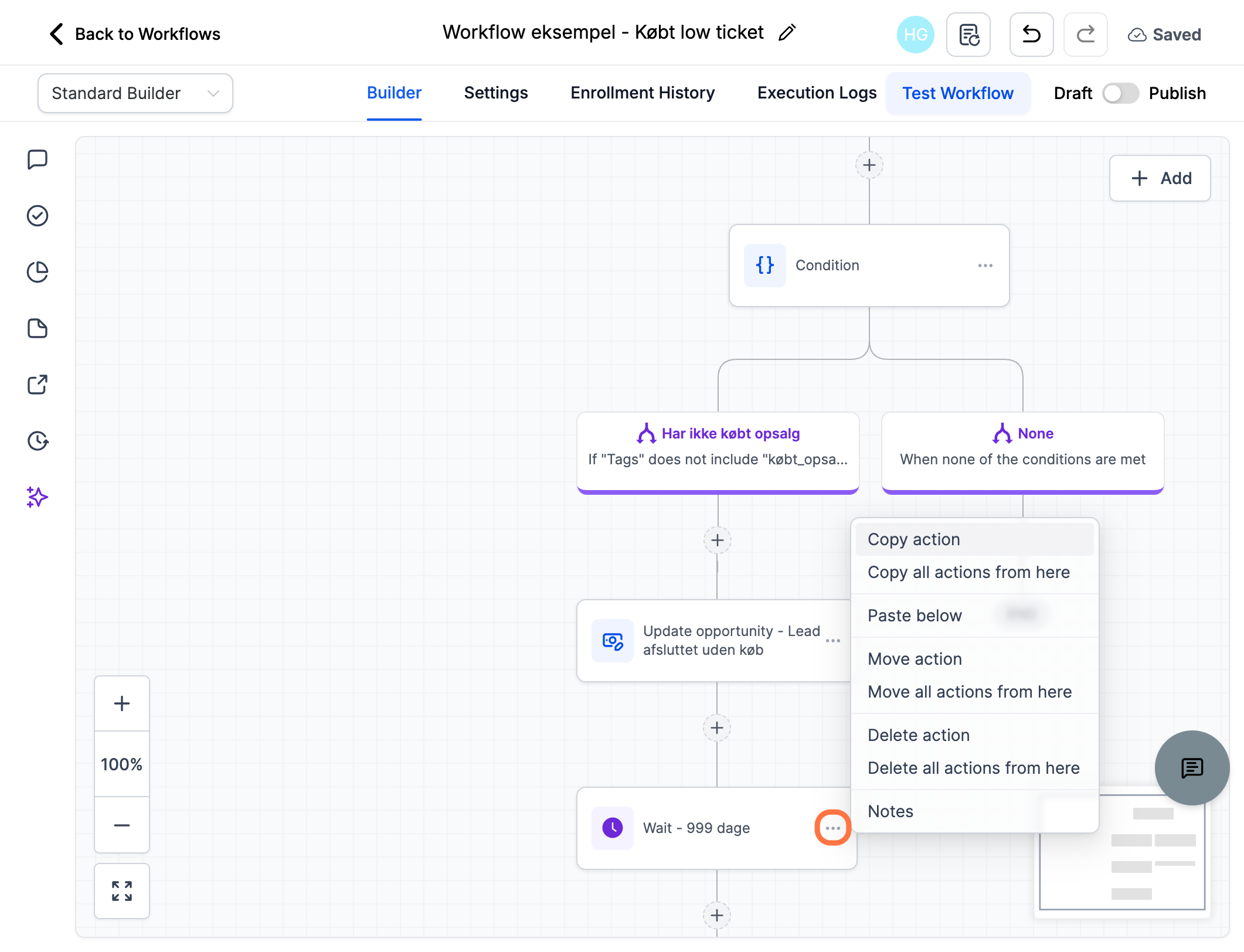Open the clock history sidebar icon
The height and width of the screenshot is (952, 1244).
coord(38,441)
